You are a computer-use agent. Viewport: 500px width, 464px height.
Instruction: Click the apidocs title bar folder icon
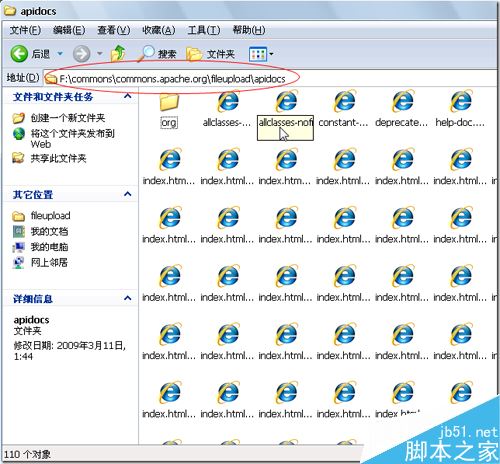point(10,11)
